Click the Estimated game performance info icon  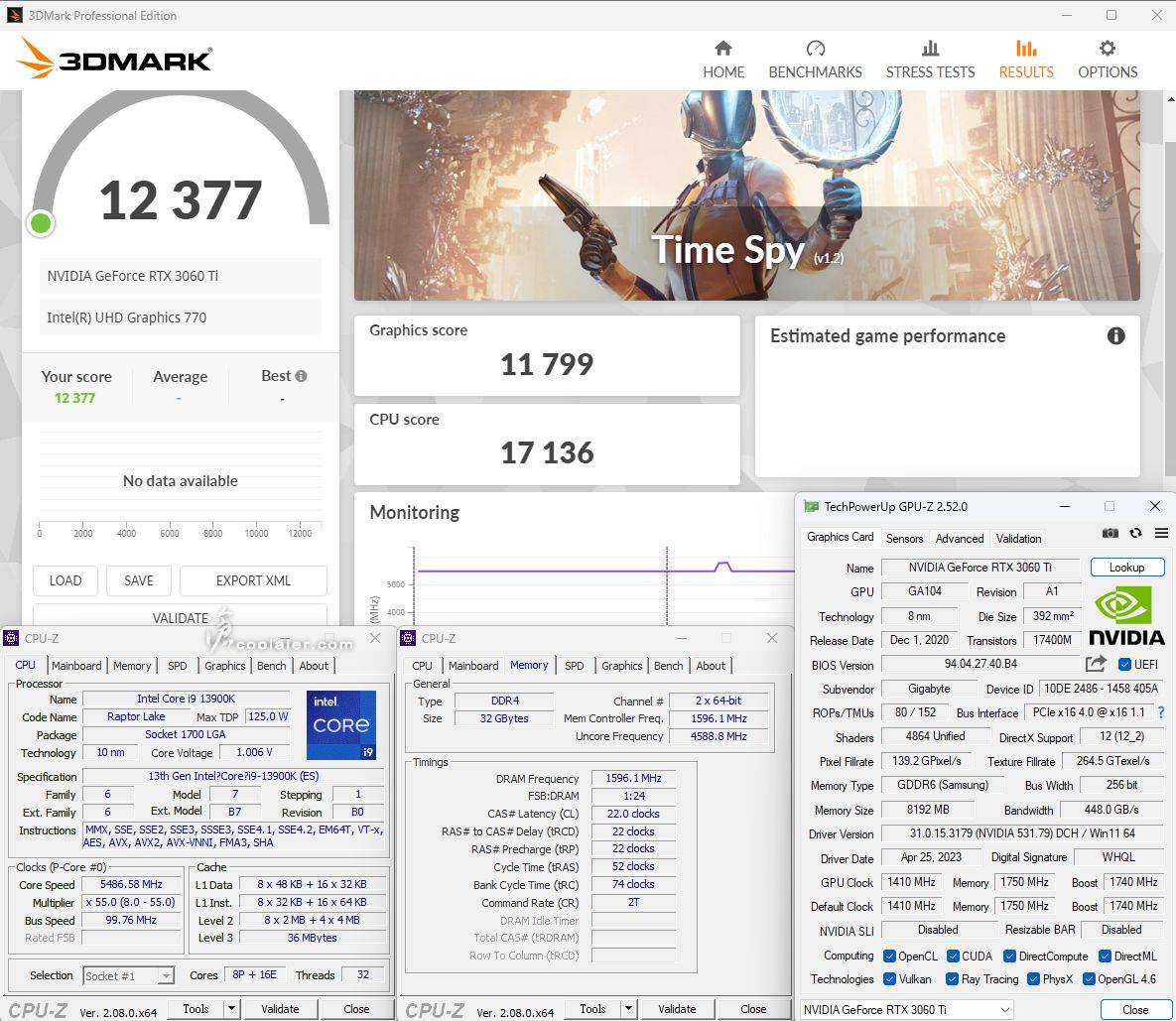(x=1115, y=336)
